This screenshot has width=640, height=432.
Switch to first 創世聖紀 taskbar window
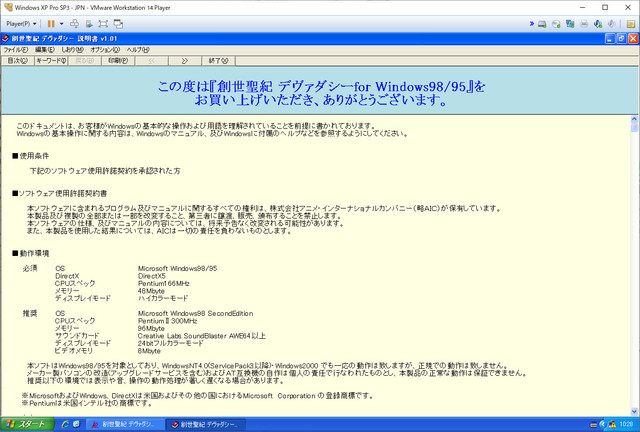pyautogui.click(x=125, y=424)
